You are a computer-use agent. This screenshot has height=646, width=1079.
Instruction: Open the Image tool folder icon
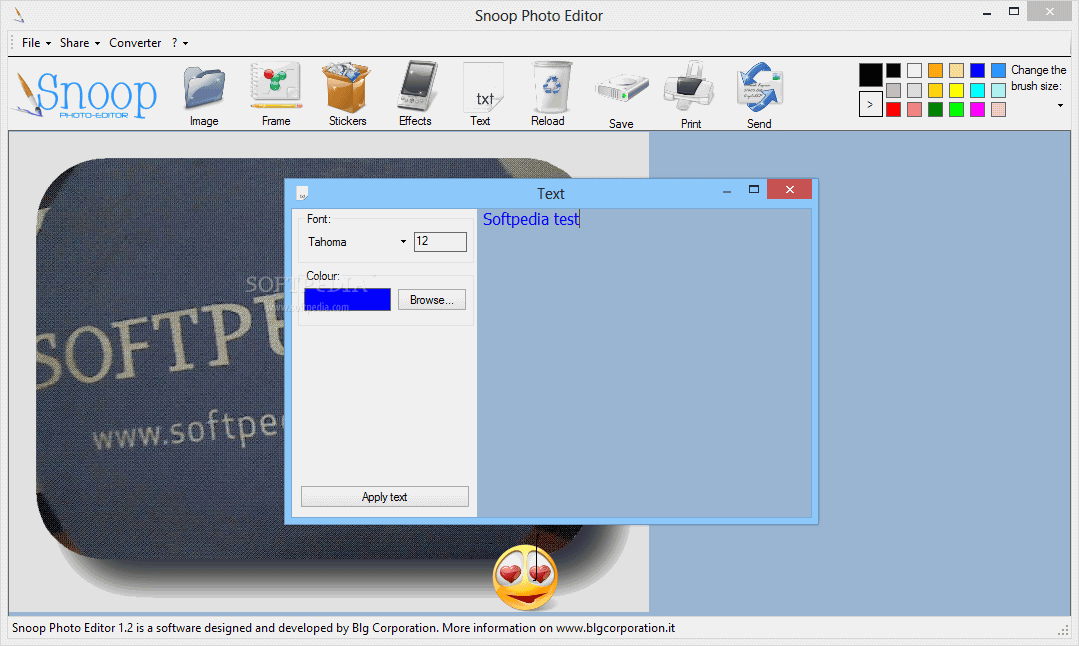pos(204,89)
